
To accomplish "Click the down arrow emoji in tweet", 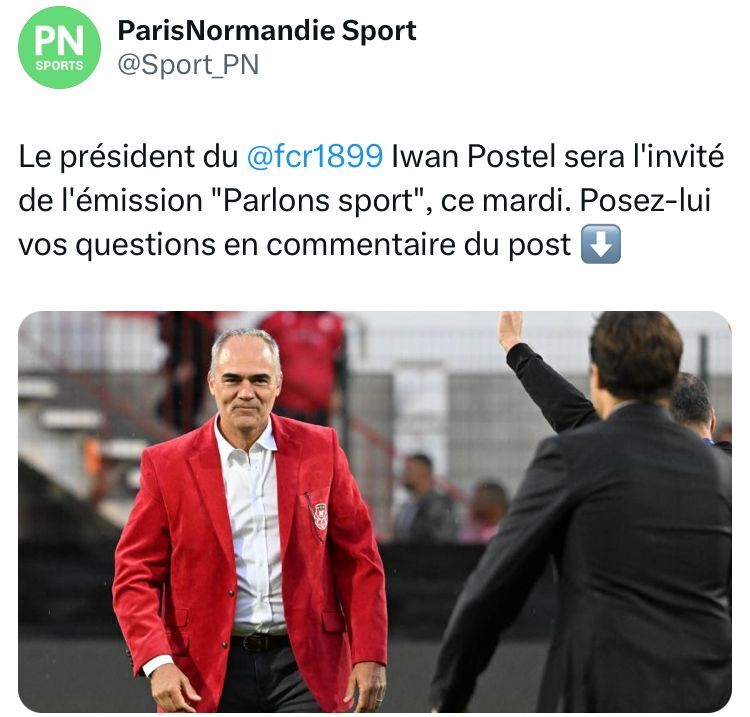I will [x=601, y=244].
